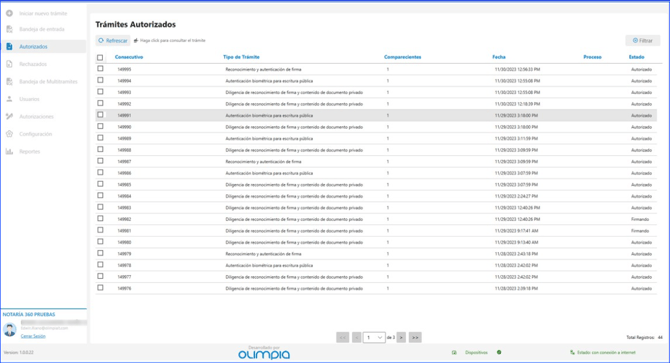The image size is (670, 363).
Task: Click the user avatar picture
Action: coord(10,329)
